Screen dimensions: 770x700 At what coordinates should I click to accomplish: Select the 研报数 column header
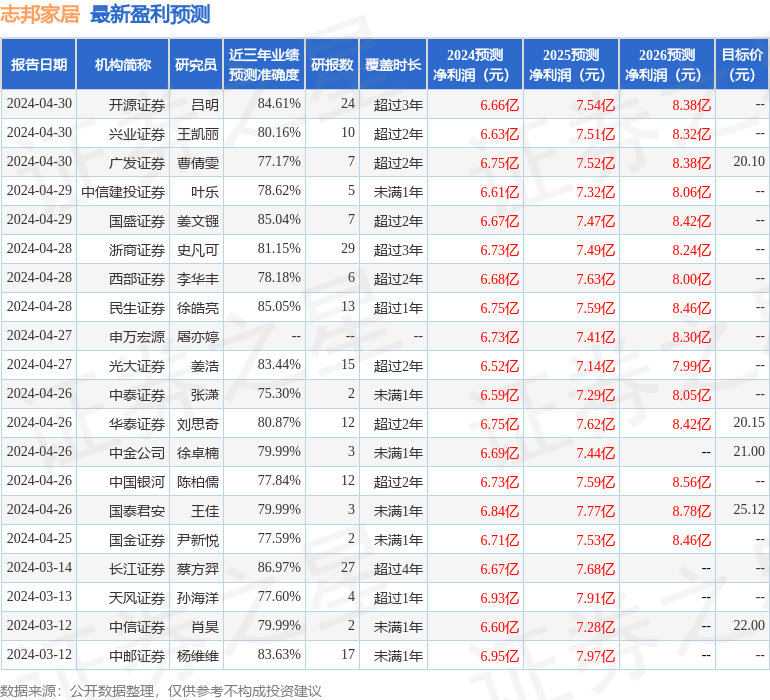coord(332,65)
